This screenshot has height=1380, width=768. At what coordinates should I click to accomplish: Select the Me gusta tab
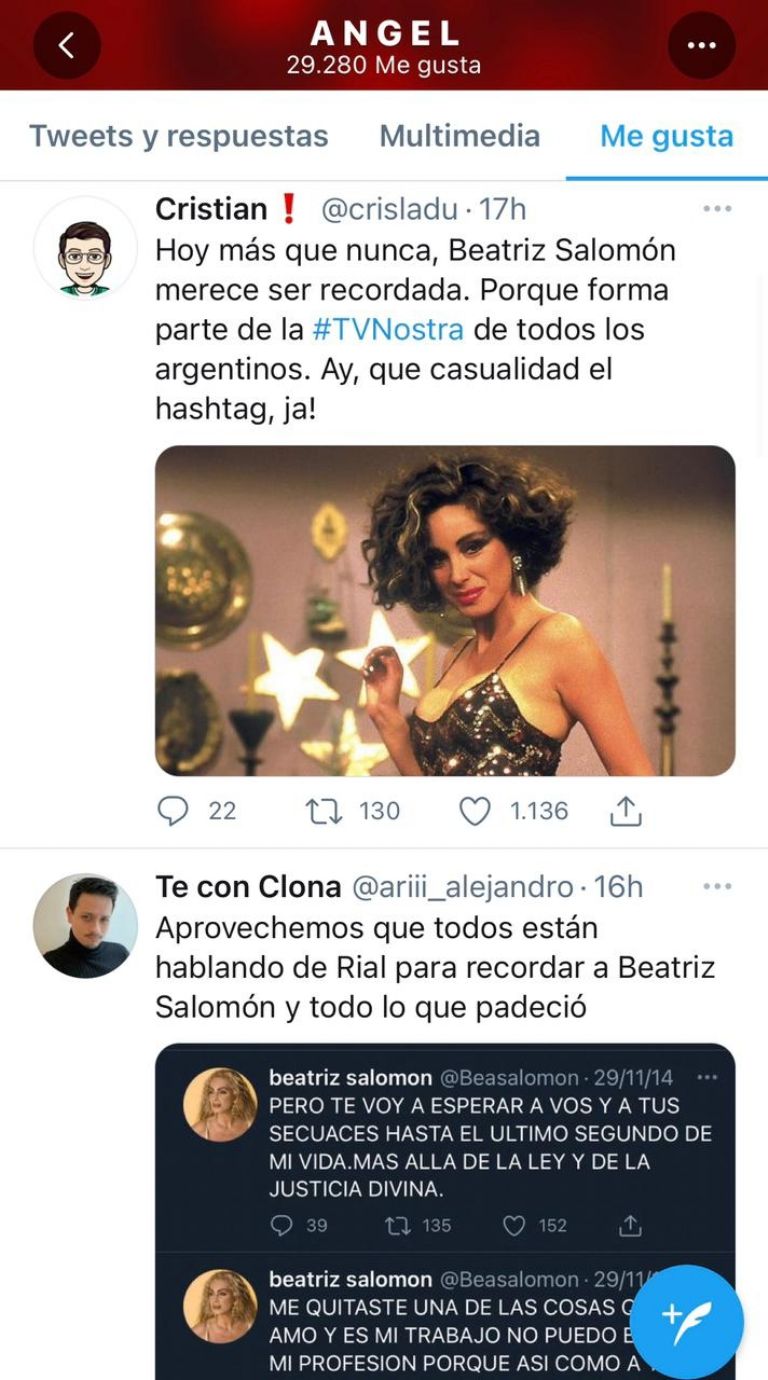pos(667,136)
